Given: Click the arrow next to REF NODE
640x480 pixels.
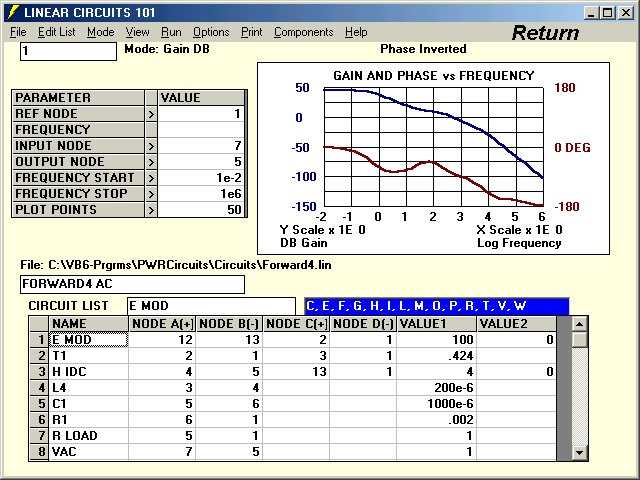Looking at the screenshot, I should click(x=152, y=114).
